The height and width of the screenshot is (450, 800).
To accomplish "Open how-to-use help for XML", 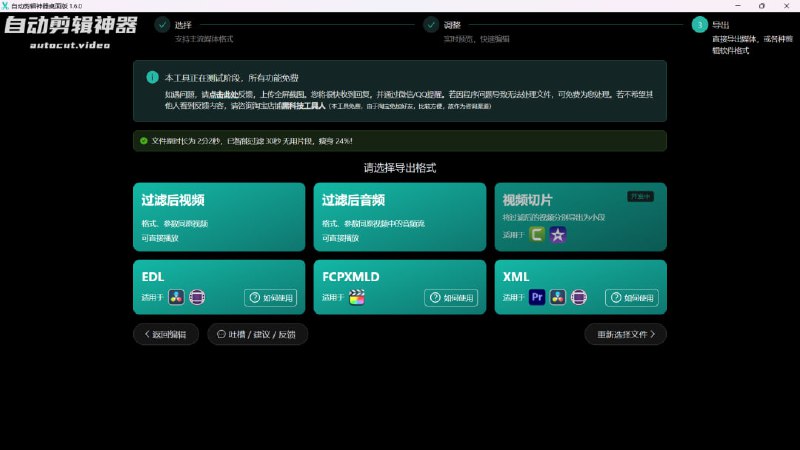I will point(632,298).
